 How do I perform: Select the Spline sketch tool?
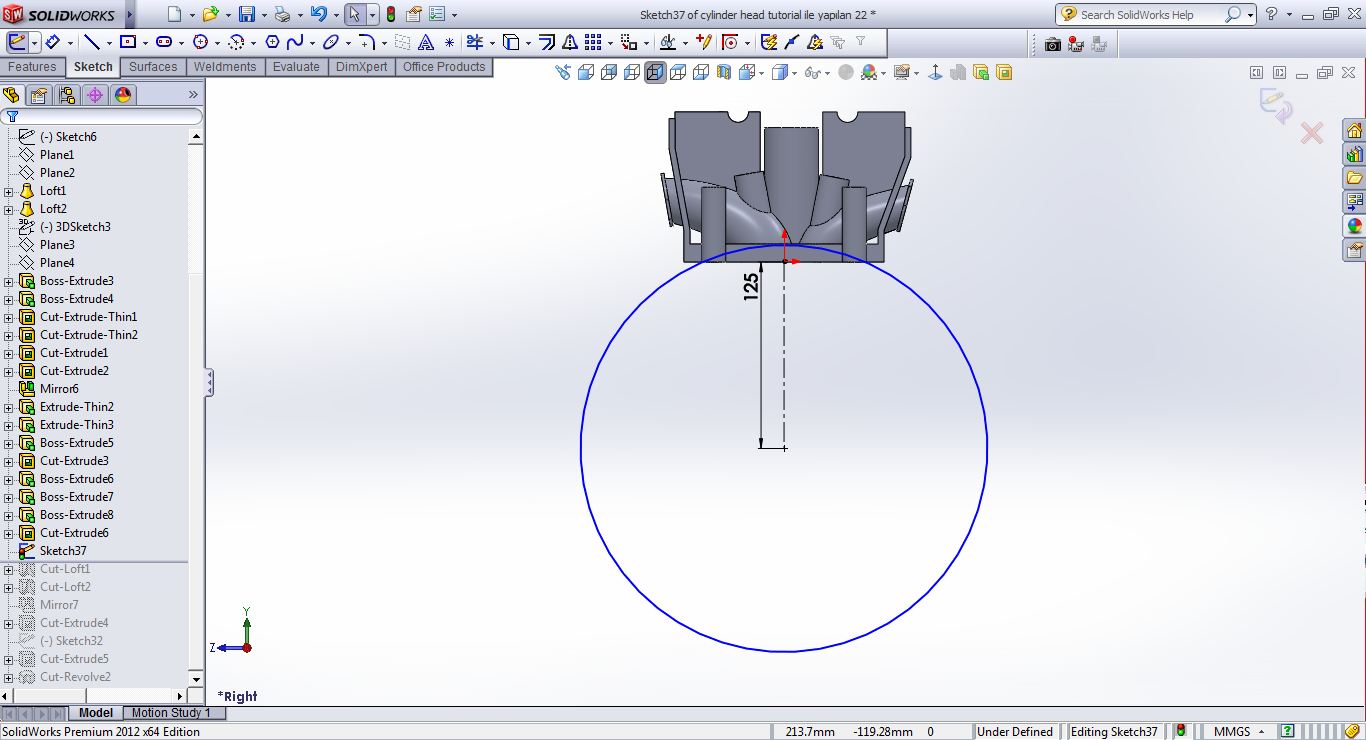click(x=295, y=43)
